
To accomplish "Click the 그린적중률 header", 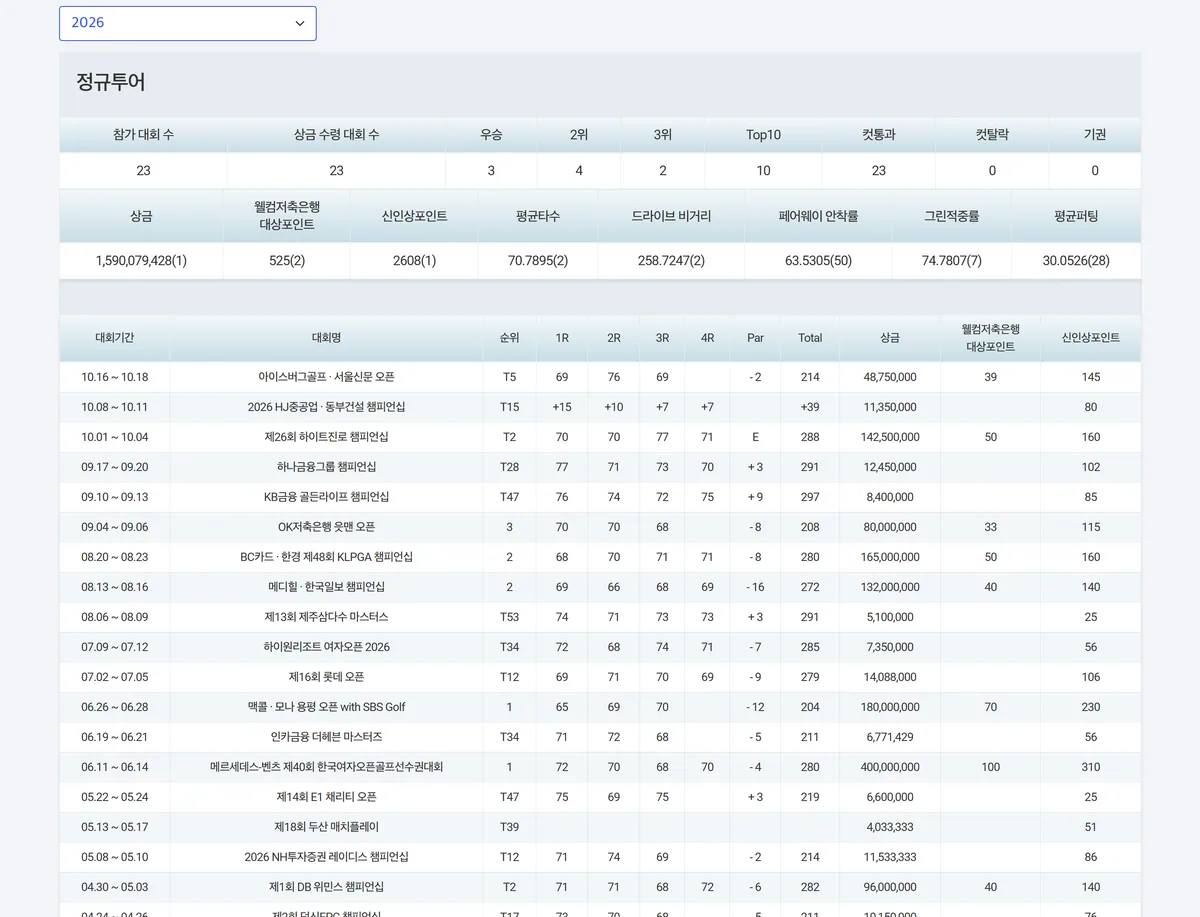I will (x=951, y=216).
